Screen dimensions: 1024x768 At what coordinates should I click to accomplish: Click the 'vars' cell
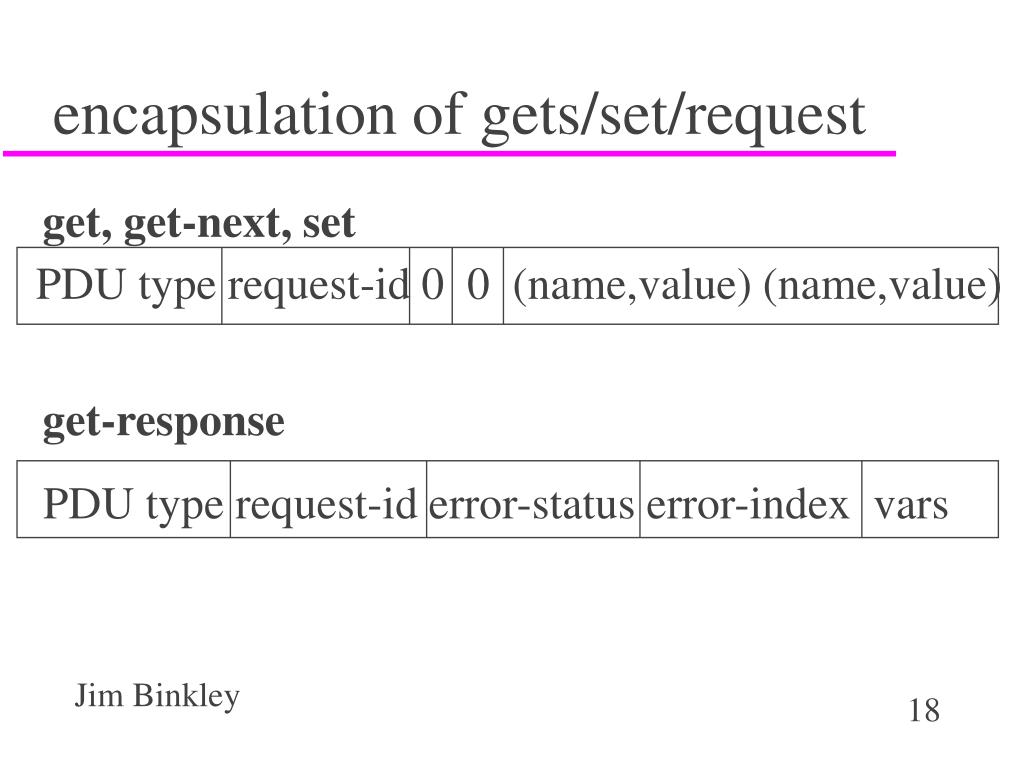click(930, 500)
